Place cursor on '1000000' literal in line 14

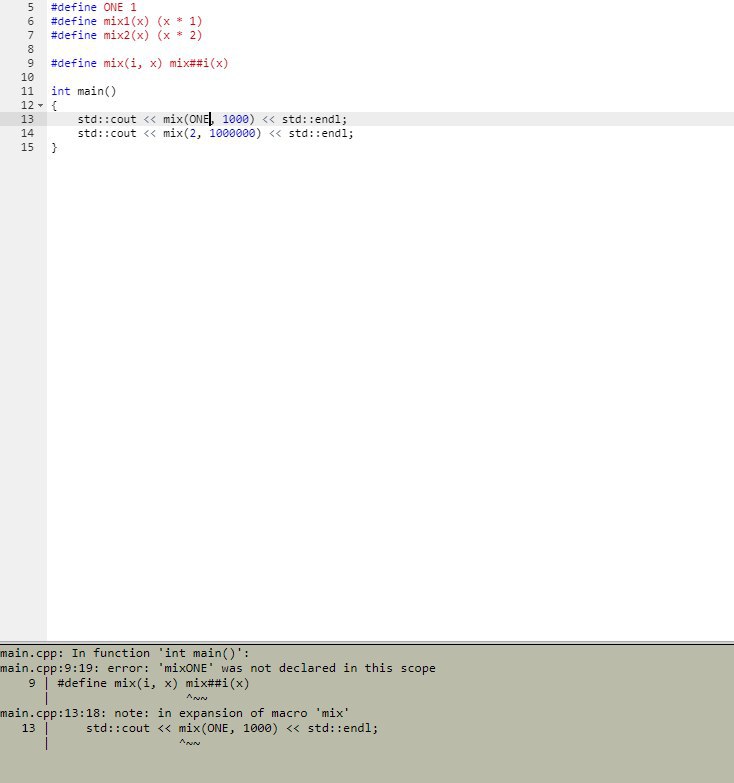click(x=232, y=133)
